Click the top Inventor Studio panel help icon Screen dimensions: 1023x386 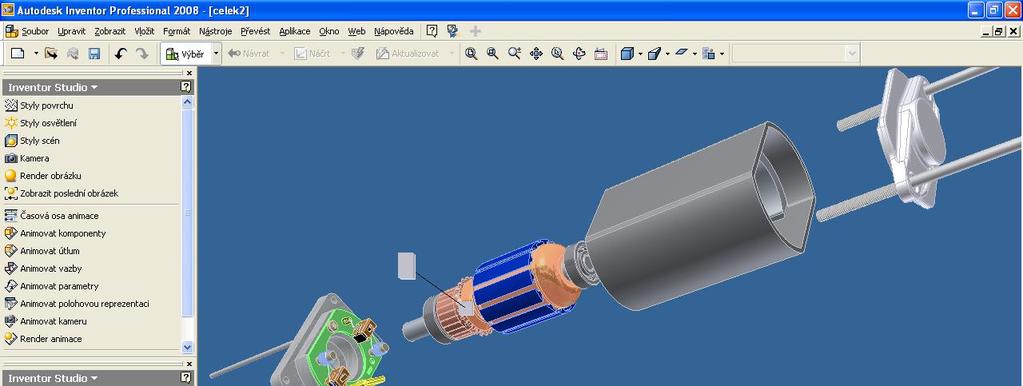click(x=186, y=87)
